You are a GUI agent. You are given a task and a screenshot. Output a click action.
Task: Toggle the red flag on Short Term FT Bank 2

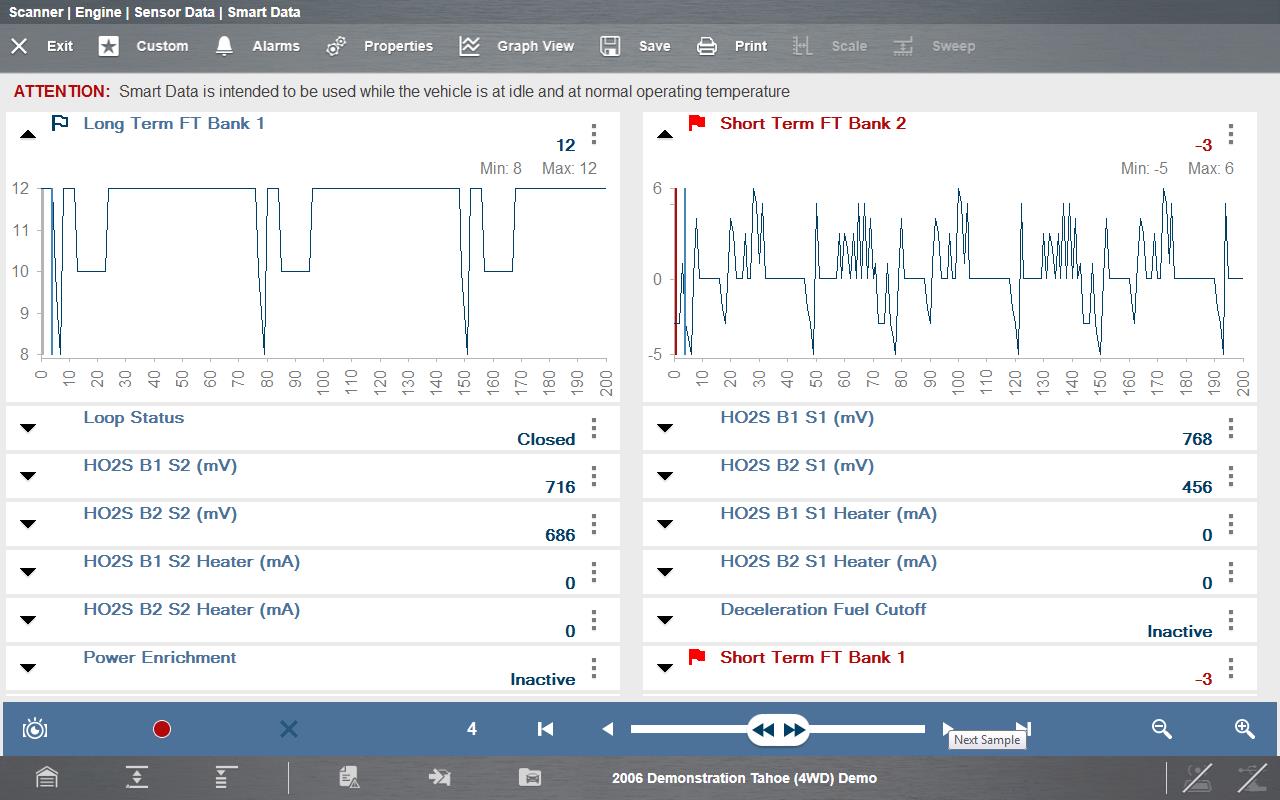[x=697, y=124]
